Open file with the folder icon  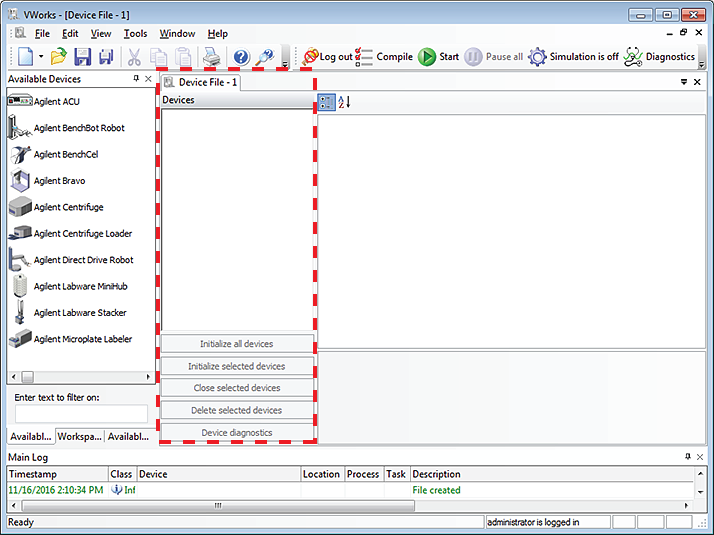[x=59, y=57]
